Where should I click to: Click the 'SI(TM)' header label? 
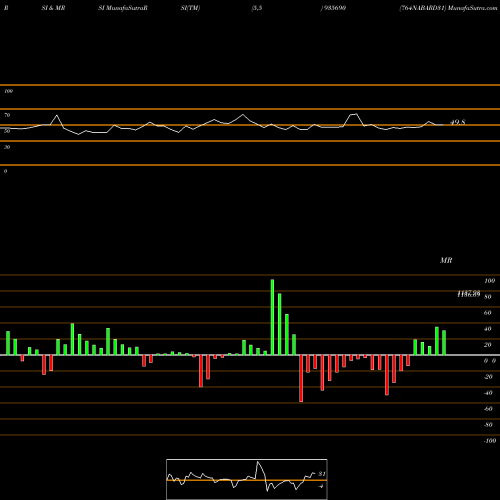(190, 8)
